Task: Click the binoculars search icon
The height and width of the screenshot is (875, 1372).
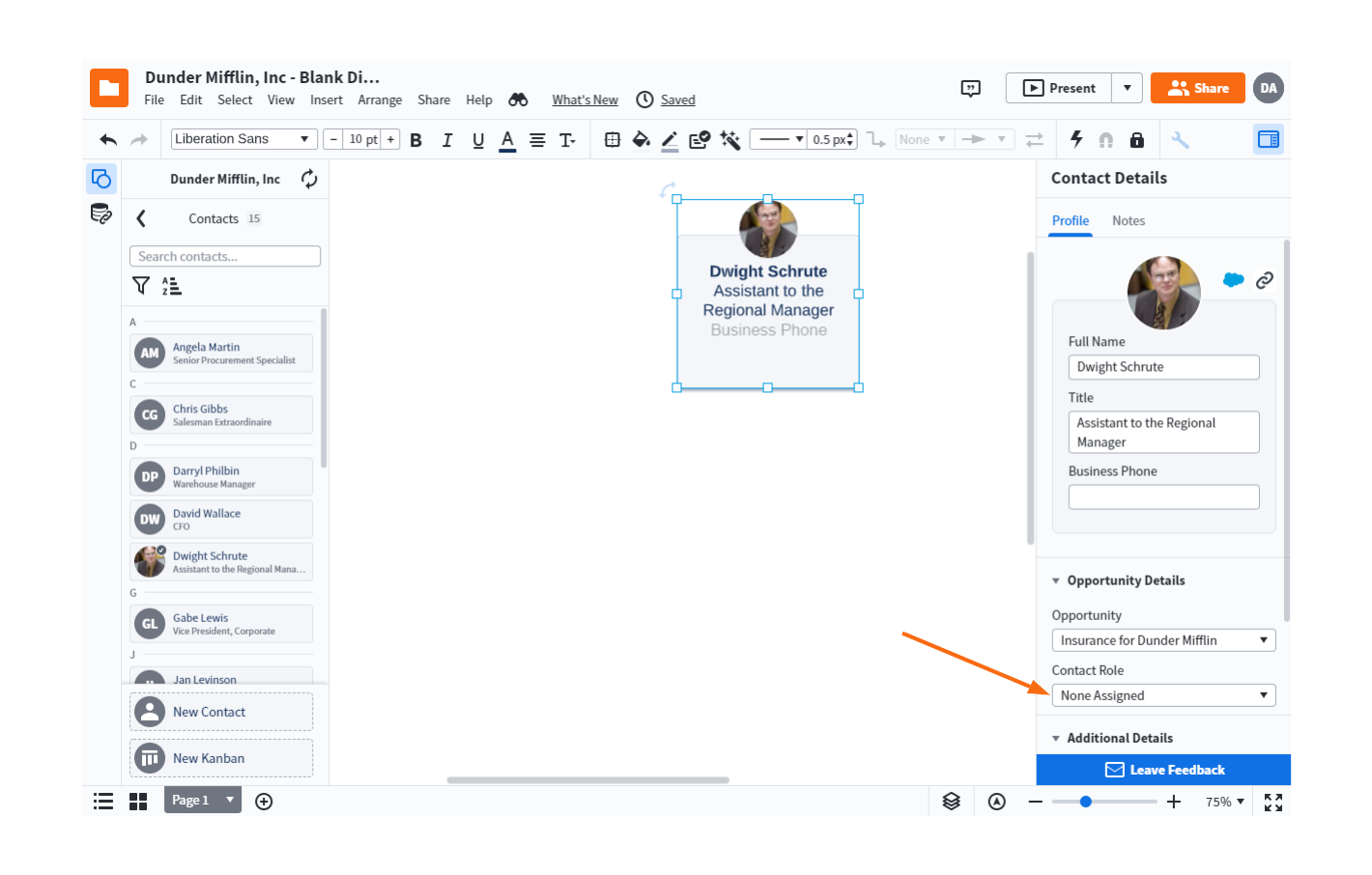Action: (x=518, y=99)
